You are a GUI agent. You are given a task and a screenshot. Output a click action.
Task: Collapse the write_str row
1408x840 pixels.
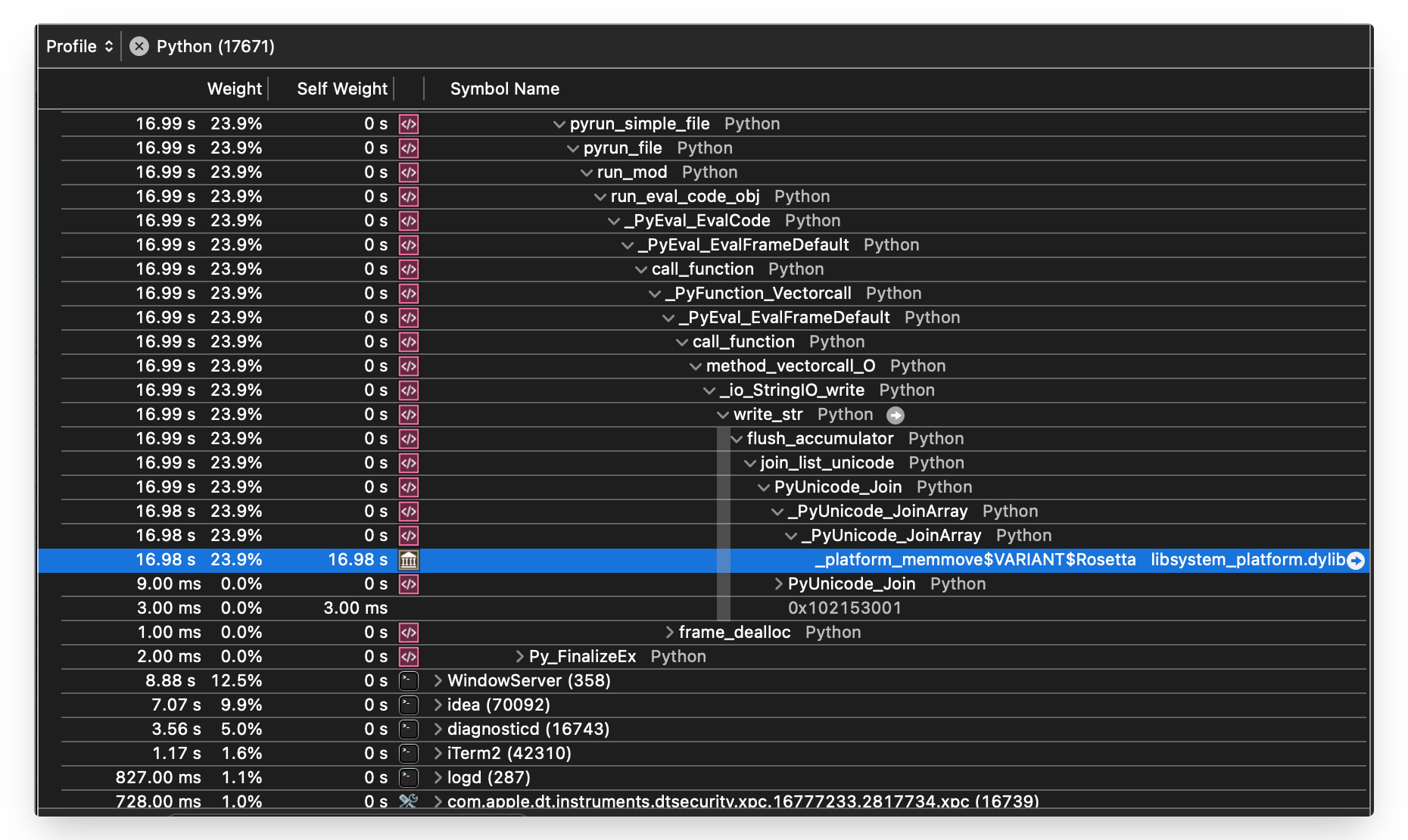[x=723, y=415]
